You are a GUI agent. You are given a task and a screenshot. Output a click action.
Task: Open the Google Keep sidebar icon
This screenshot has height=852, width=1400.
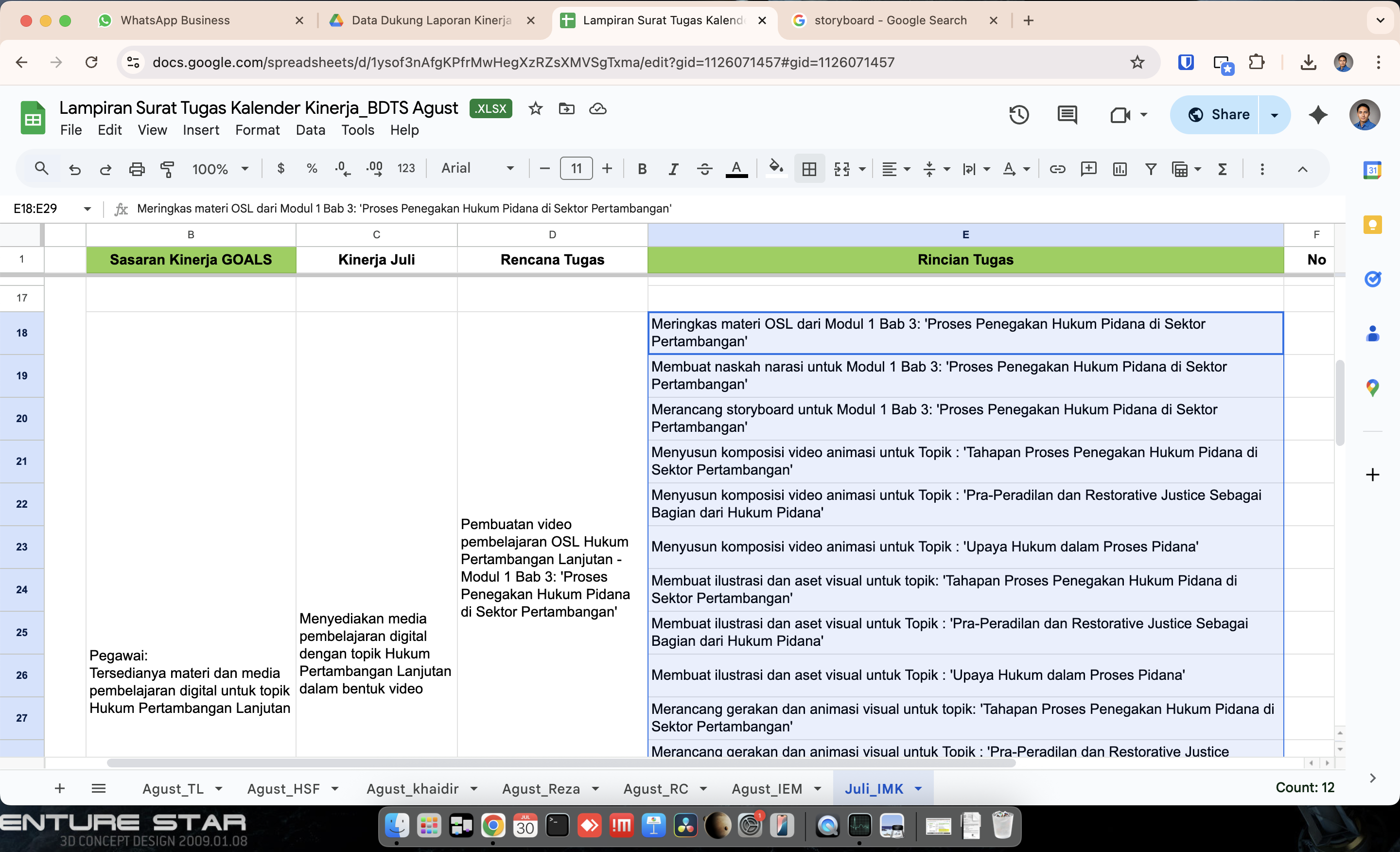pos(1372,225)
